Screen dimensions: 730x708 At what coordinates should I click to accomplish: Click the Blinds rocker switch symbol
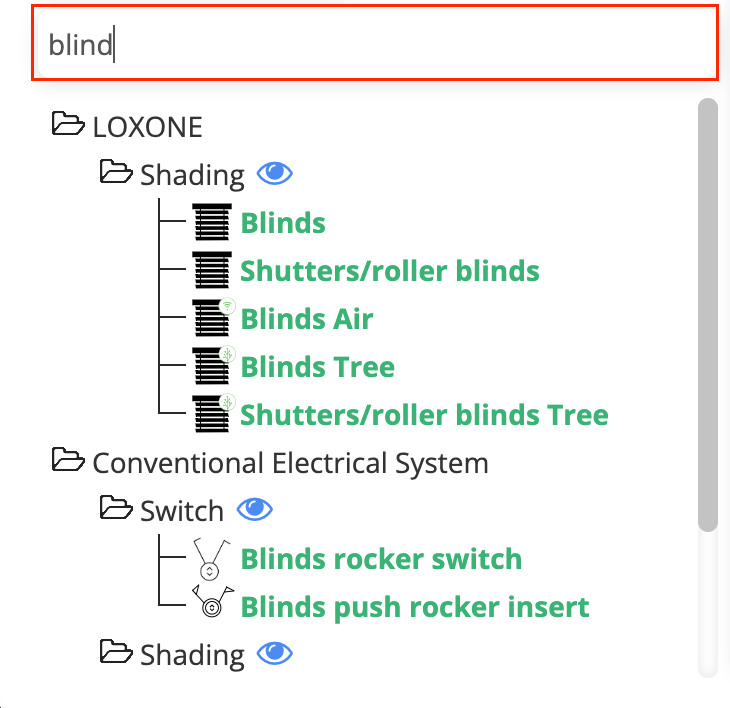click(210, 559)
